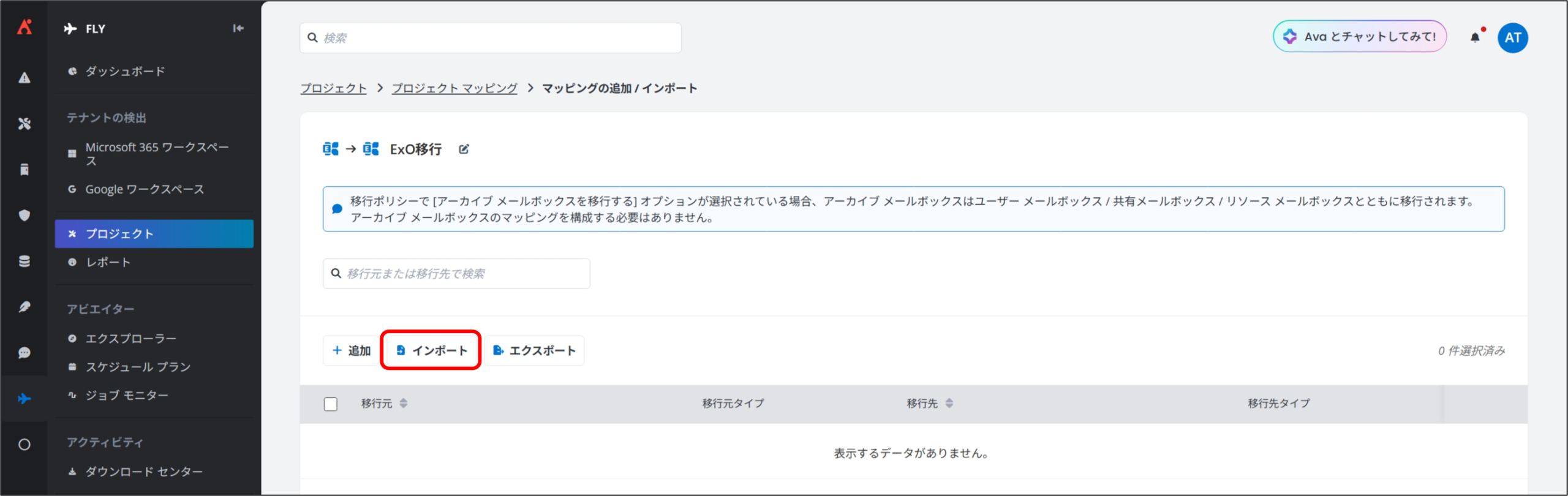
Task: Click the エクスポート button
Action: (x=535, y=350)
